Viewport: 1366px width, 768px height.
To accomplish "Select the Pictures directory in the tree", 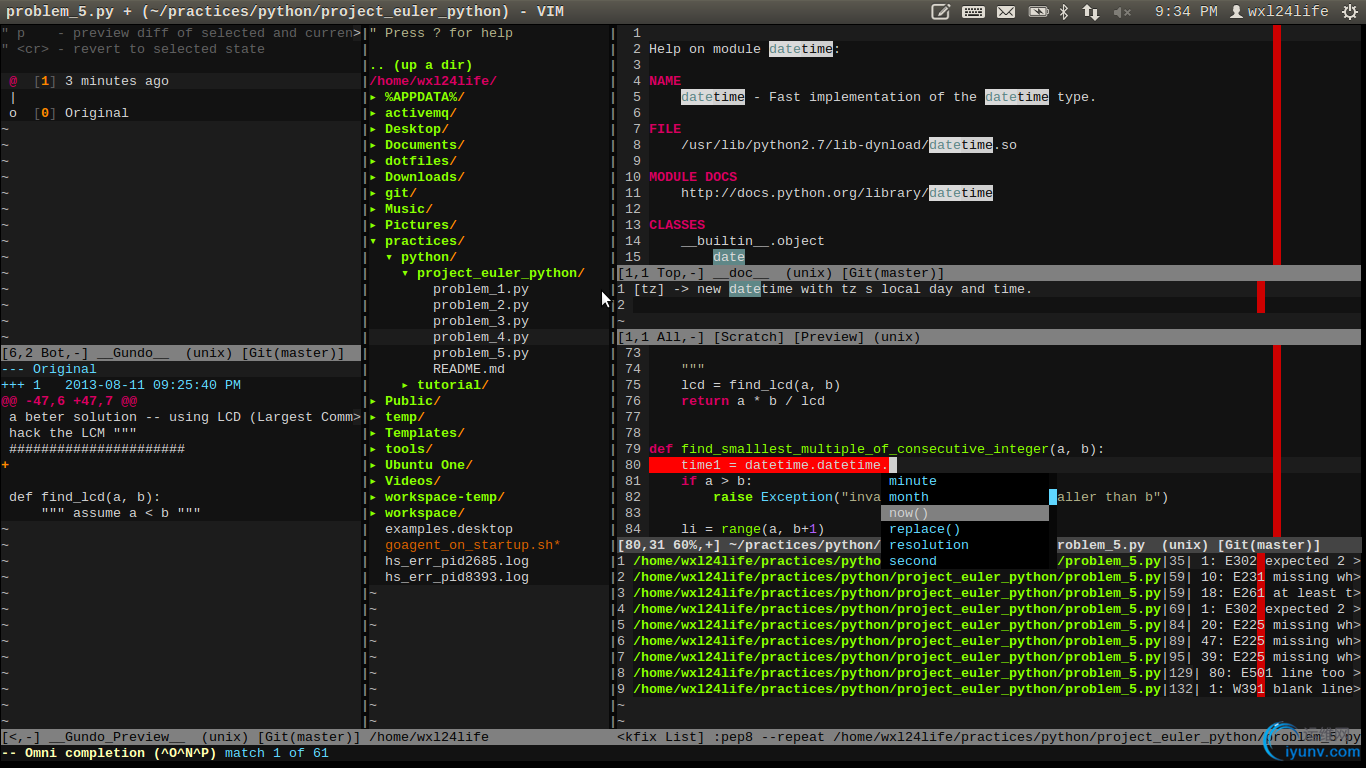I will 421,225.
